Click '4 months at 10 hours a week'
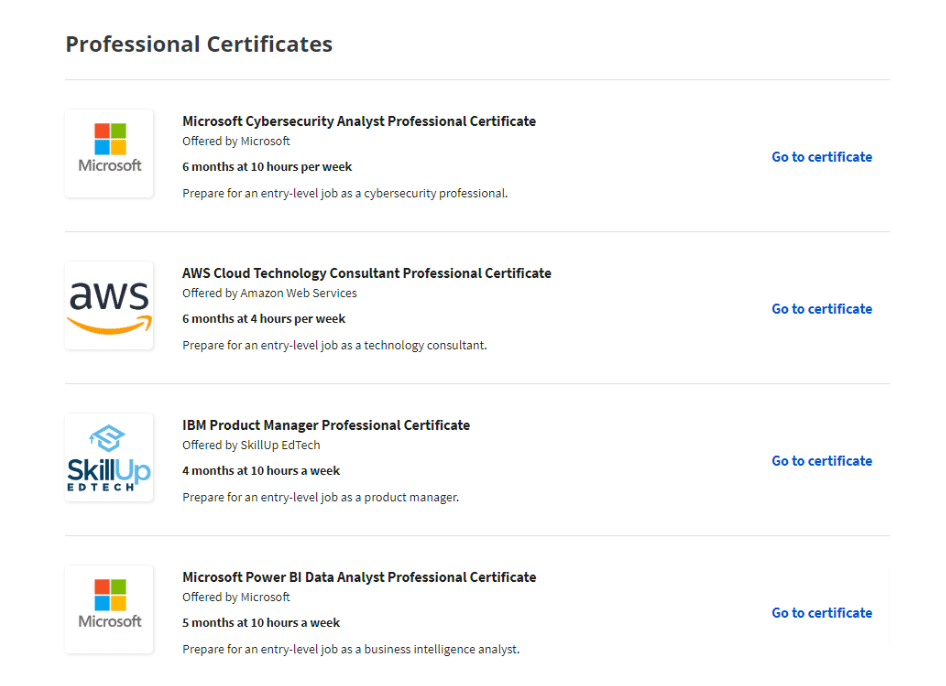Viewport: 946px width, 686px height. pyautogui.click(x=261, y=471)
